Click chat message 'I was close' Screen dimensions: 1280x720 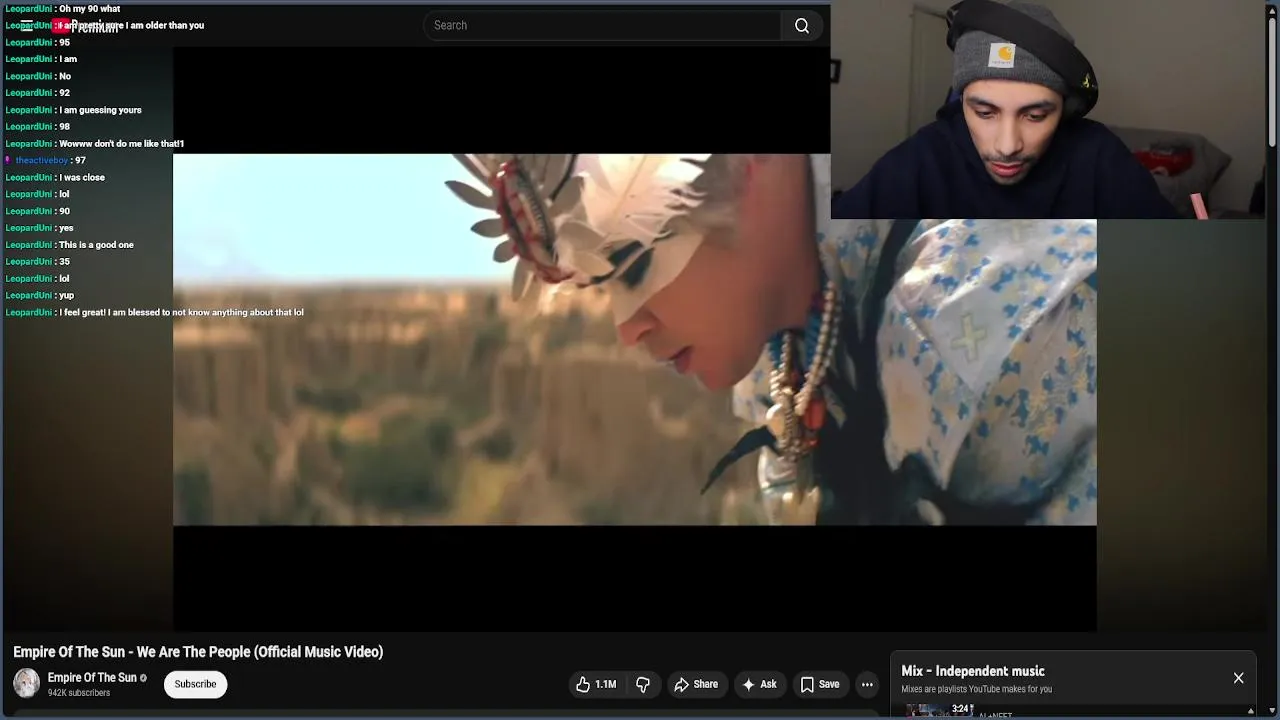pyautogui.click(x=82, y=178)
